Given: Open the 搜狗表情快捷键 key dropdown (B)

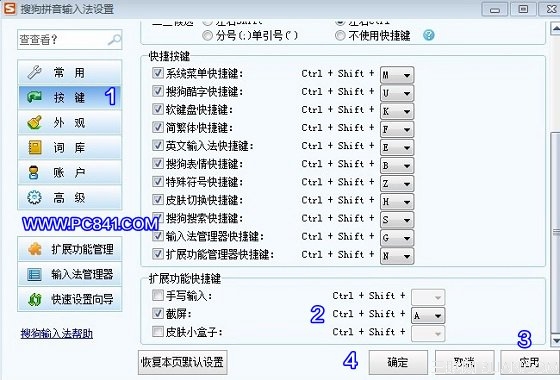Looking at the screenshot, I should (397, 165).
